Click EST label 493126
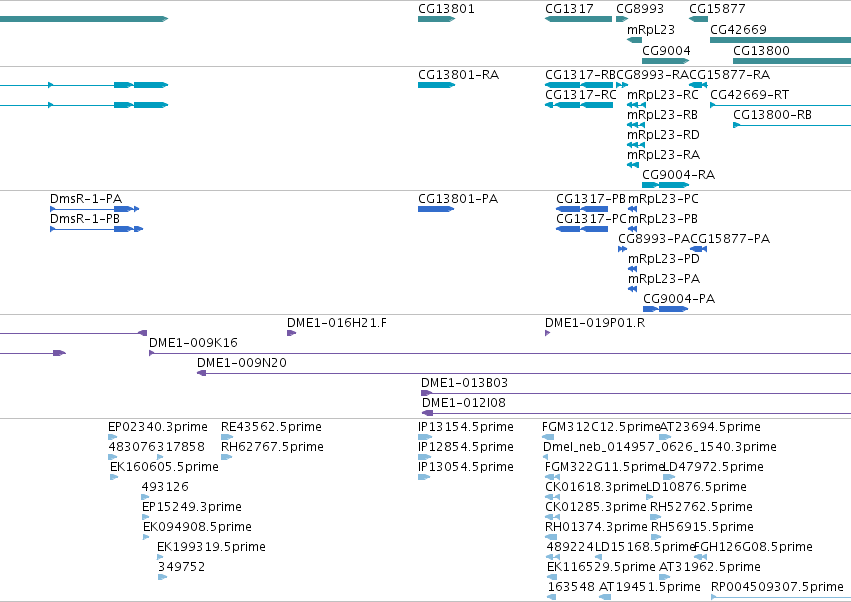 pyautogui.click(x=165, y=487)
